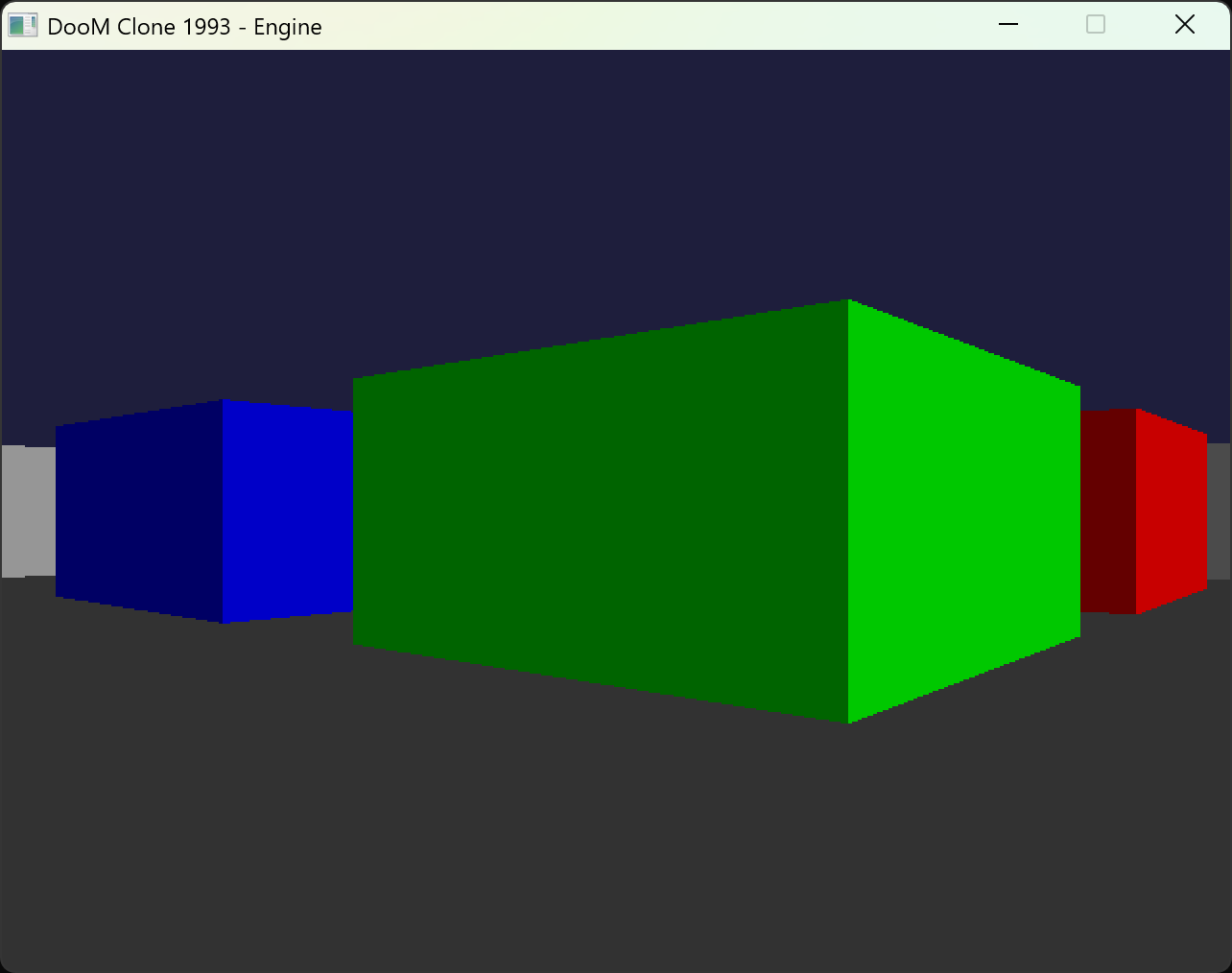
Task: Click the disabled maximize button
Action: [1096, 25]
